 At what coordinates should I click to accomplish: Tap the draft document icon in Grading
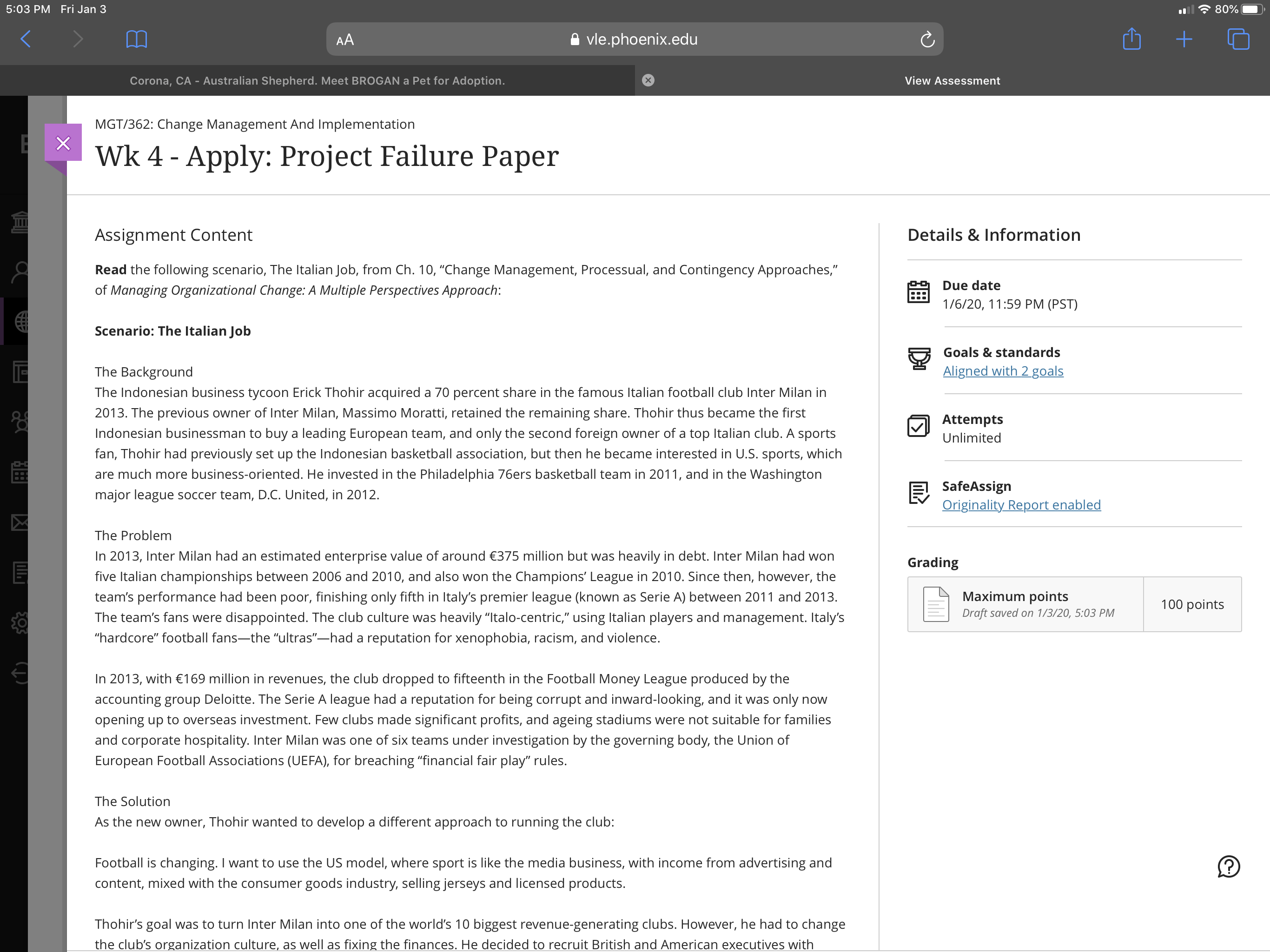pyautogui.click(x=936, y=604)
